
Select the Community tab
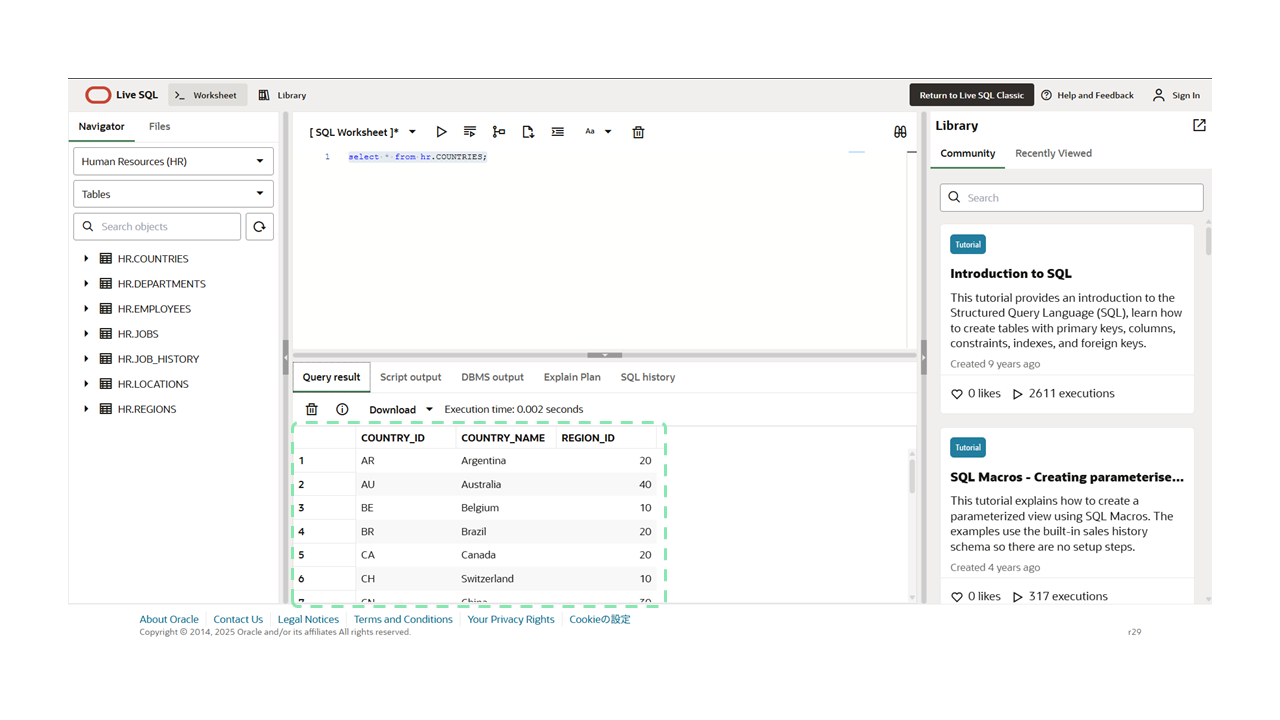coord(968,153)
